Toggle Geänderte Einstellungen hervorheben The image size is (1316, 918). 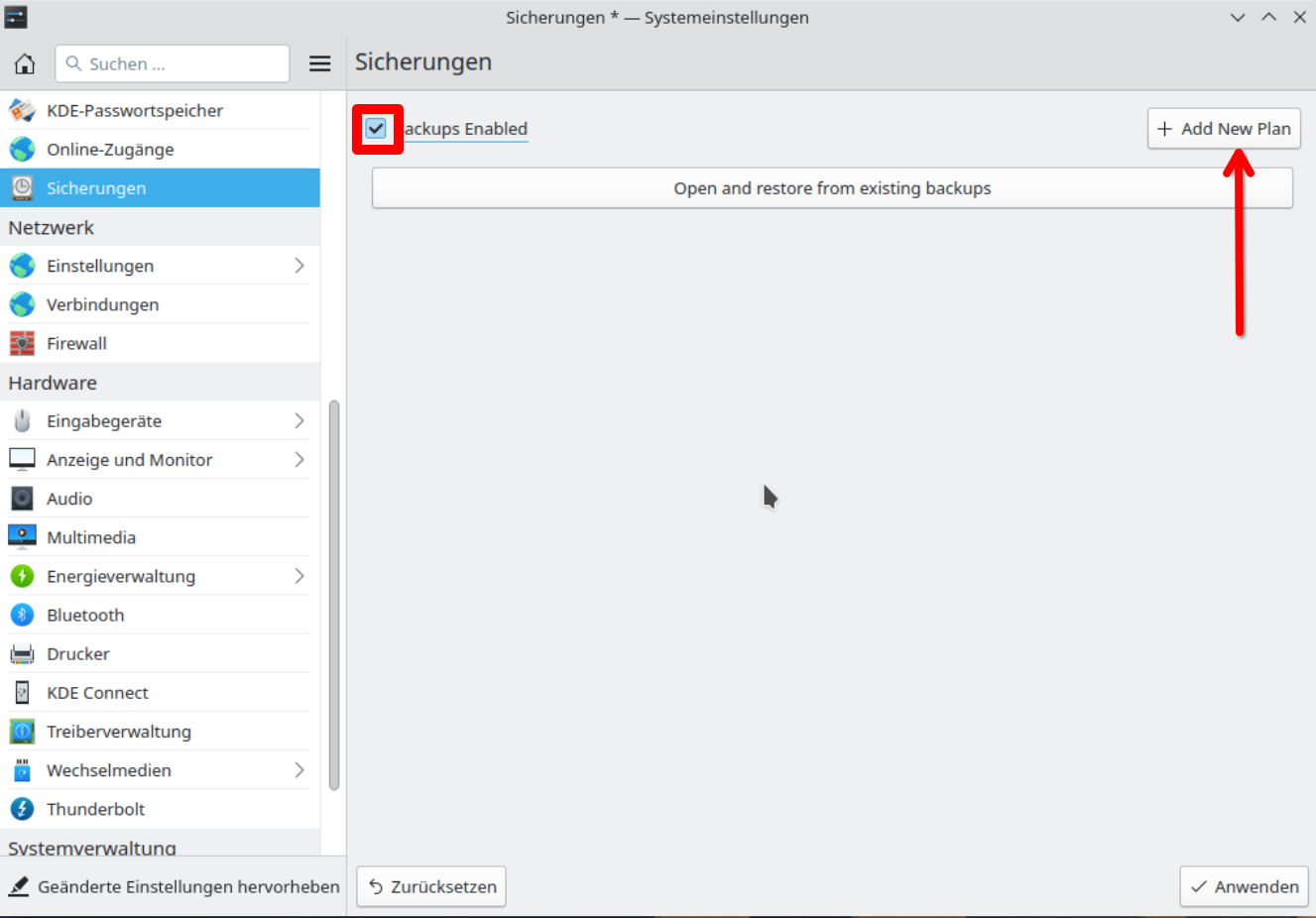174,887
